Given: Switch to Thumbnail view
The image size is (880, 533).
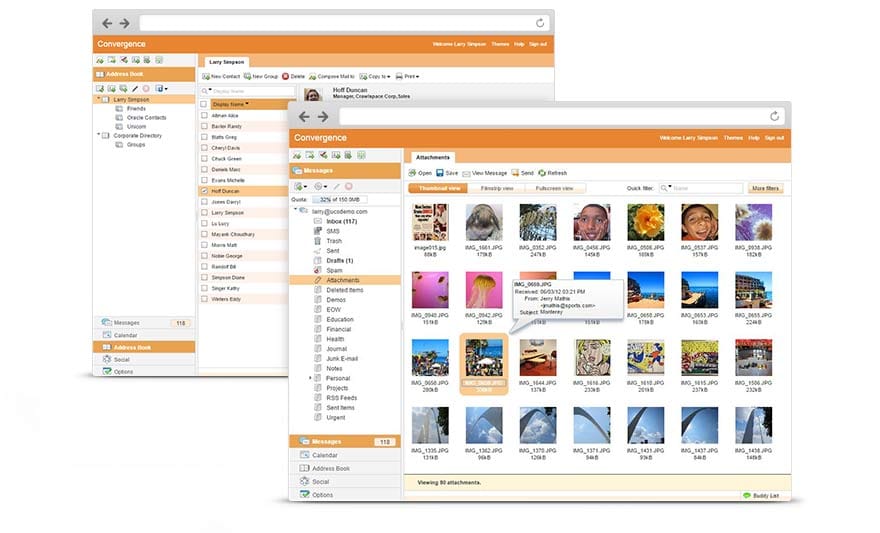Looking at the screenshot, I should 438,189.
